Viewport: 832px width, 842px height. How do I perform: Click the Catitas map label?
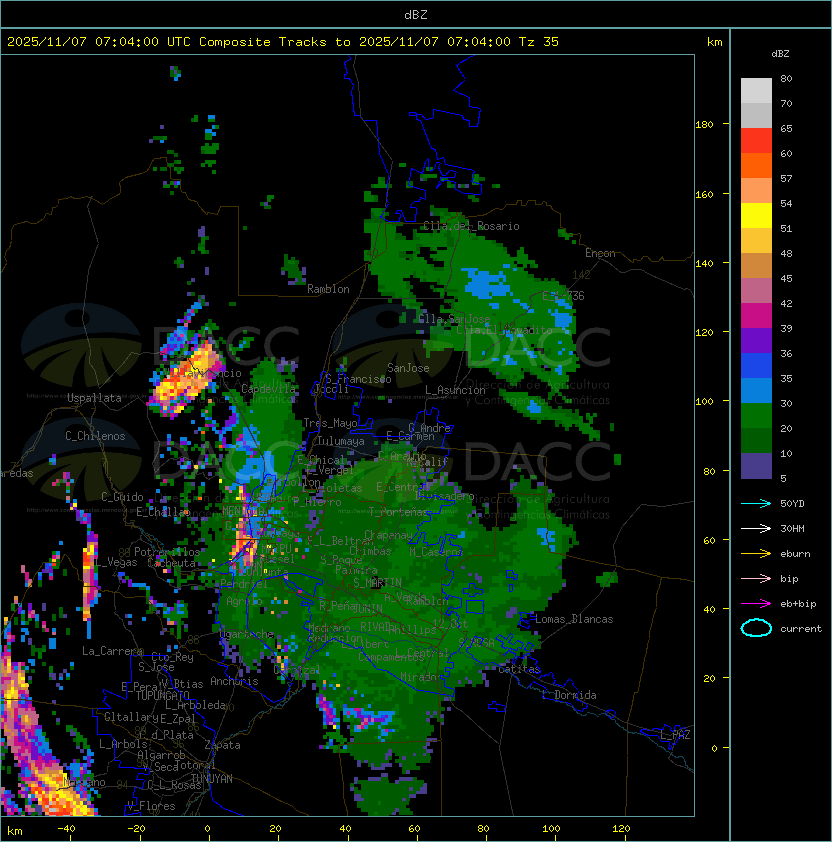[x=519, y=670]
